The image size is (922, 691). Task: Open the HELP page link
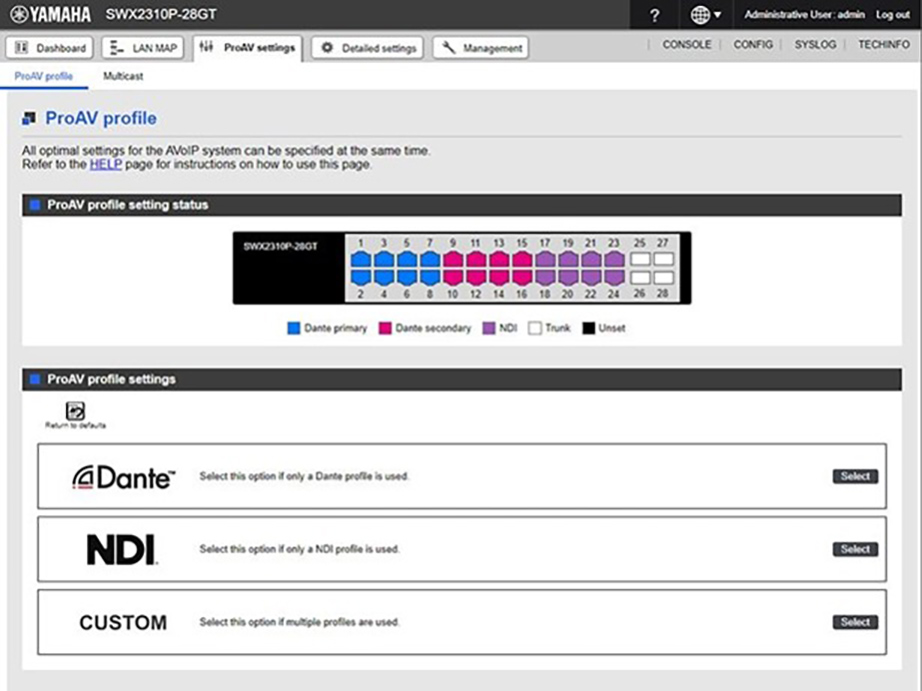click(x=105, y=164)
